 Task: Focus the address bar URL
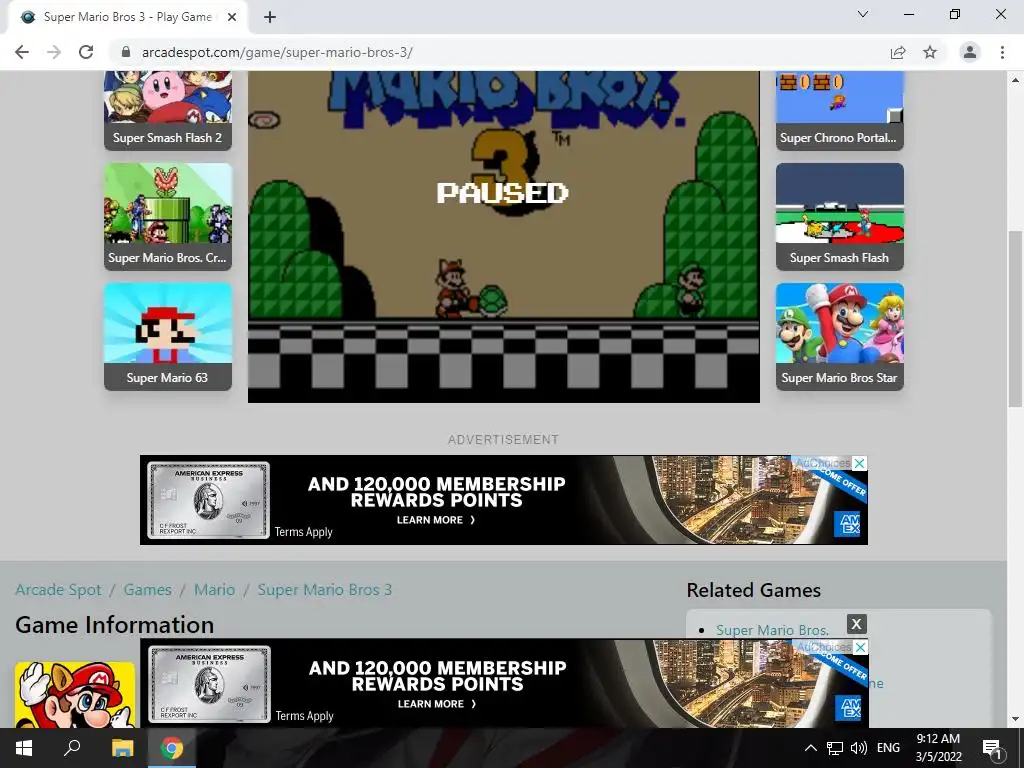pyautogui.click(x=277, y=52)
